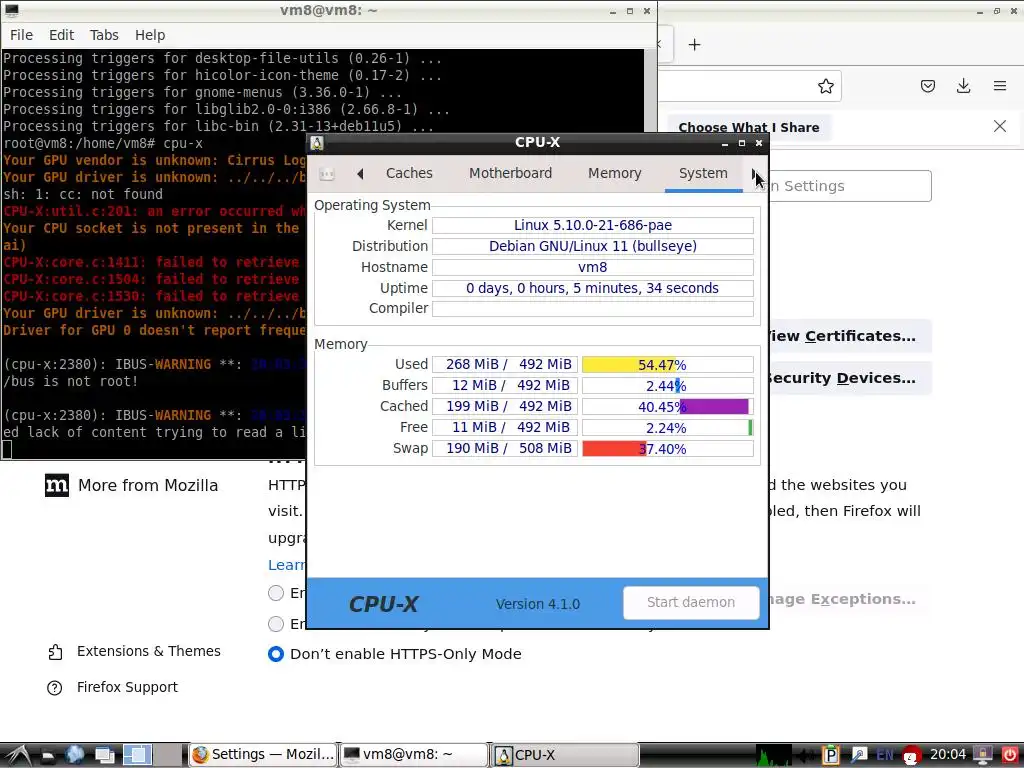Screen dimensions: 1024x768
Task: Click the screen lock icon in tray
Action: (984, 755)
